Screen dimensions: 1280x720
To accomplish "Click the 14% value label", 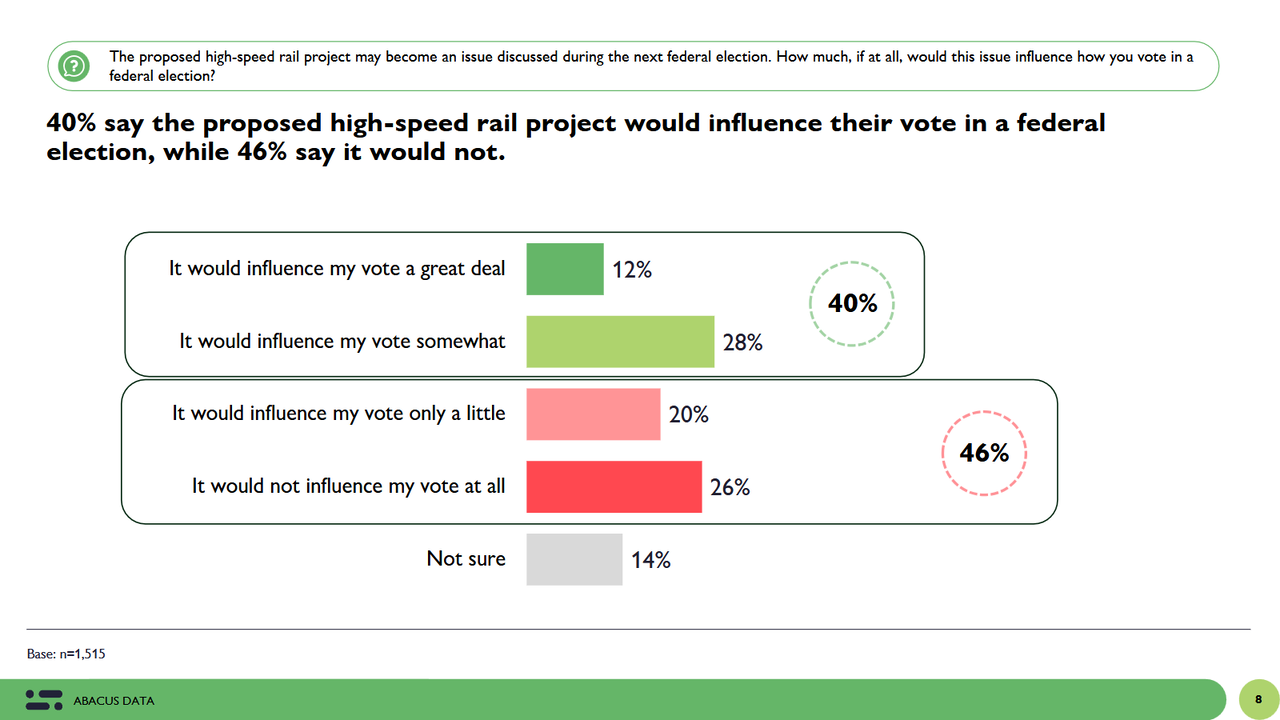I will click(650, 560).
